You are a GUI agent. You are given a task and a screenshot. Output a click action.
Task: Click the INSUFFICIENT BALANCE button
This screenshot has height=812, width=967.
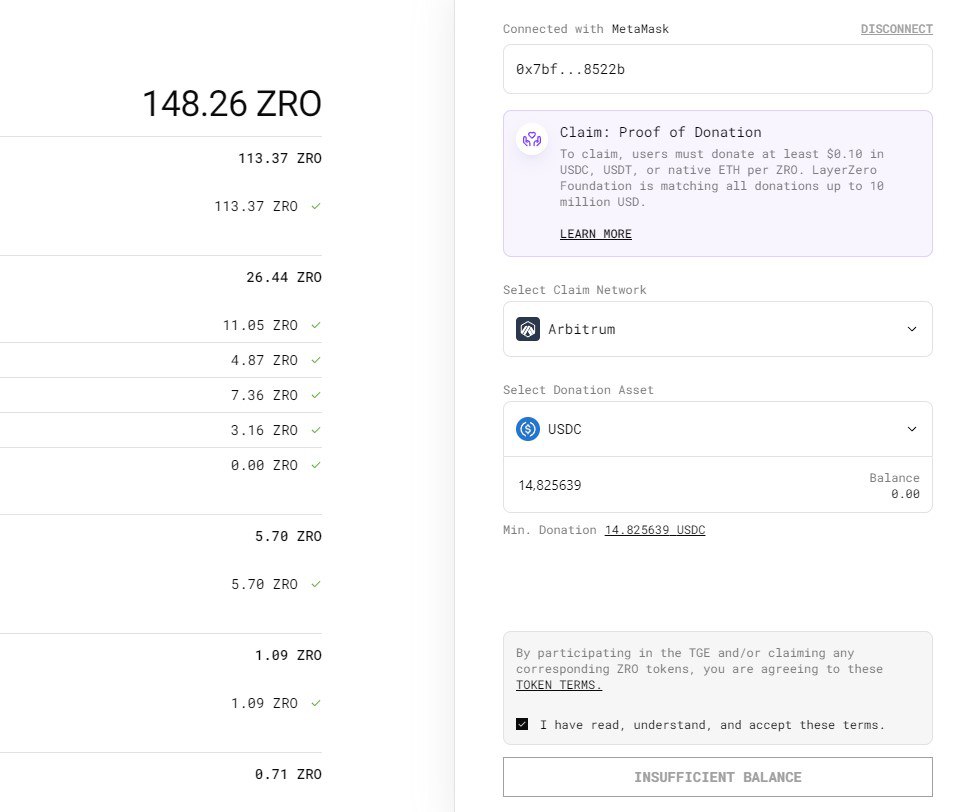point(718,777)
